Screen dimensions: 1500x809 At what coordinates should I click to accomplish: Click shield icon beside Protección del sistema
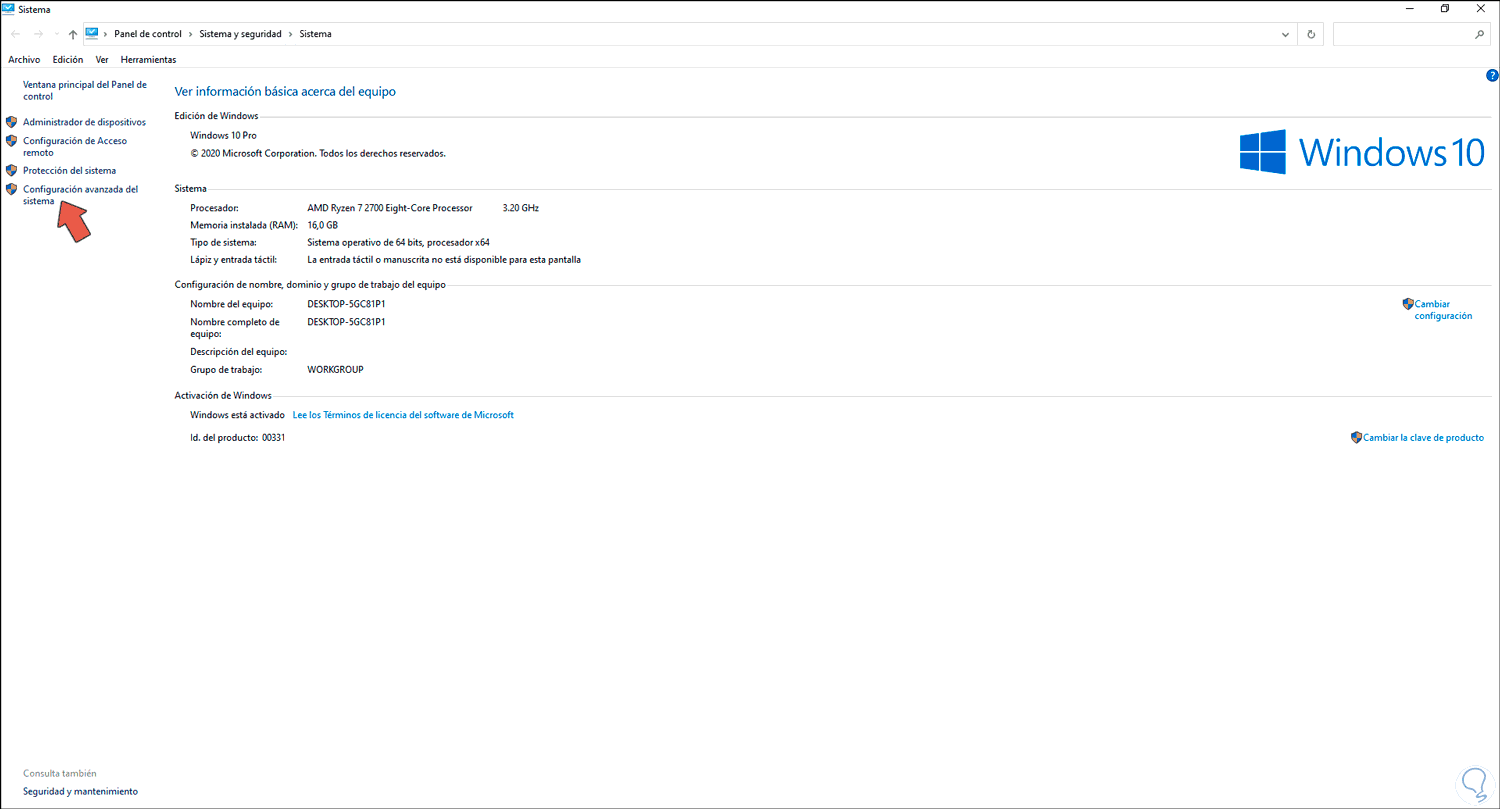click(12, 170)
